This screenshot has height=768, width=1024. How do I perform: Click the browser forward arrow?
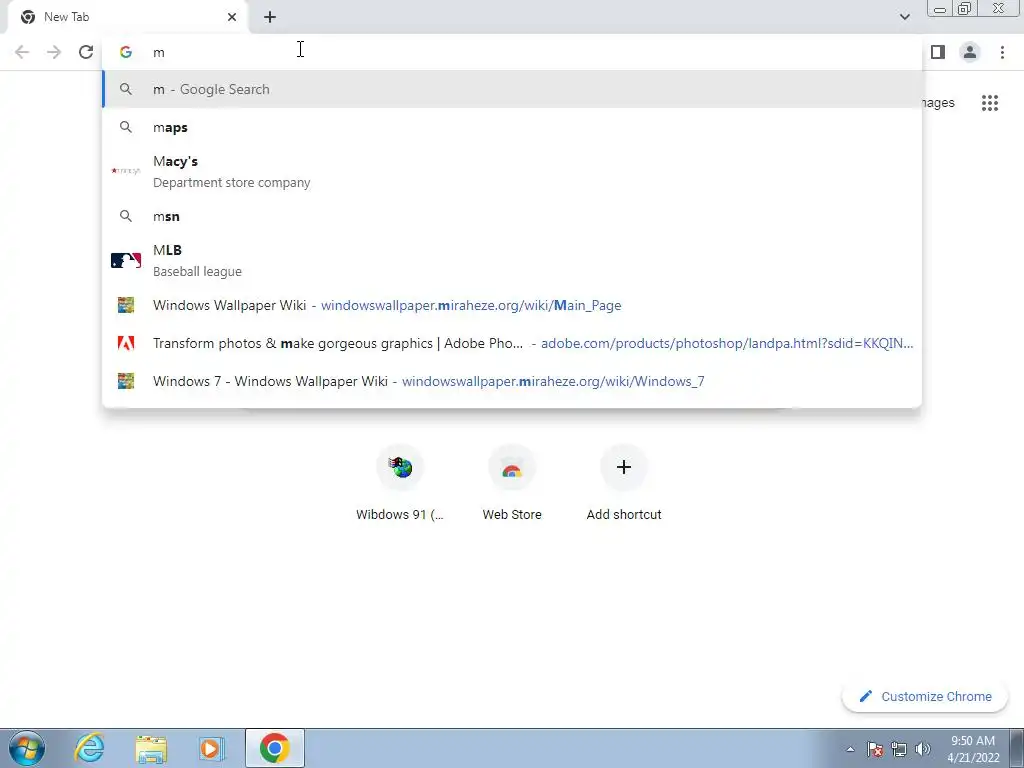54,52
